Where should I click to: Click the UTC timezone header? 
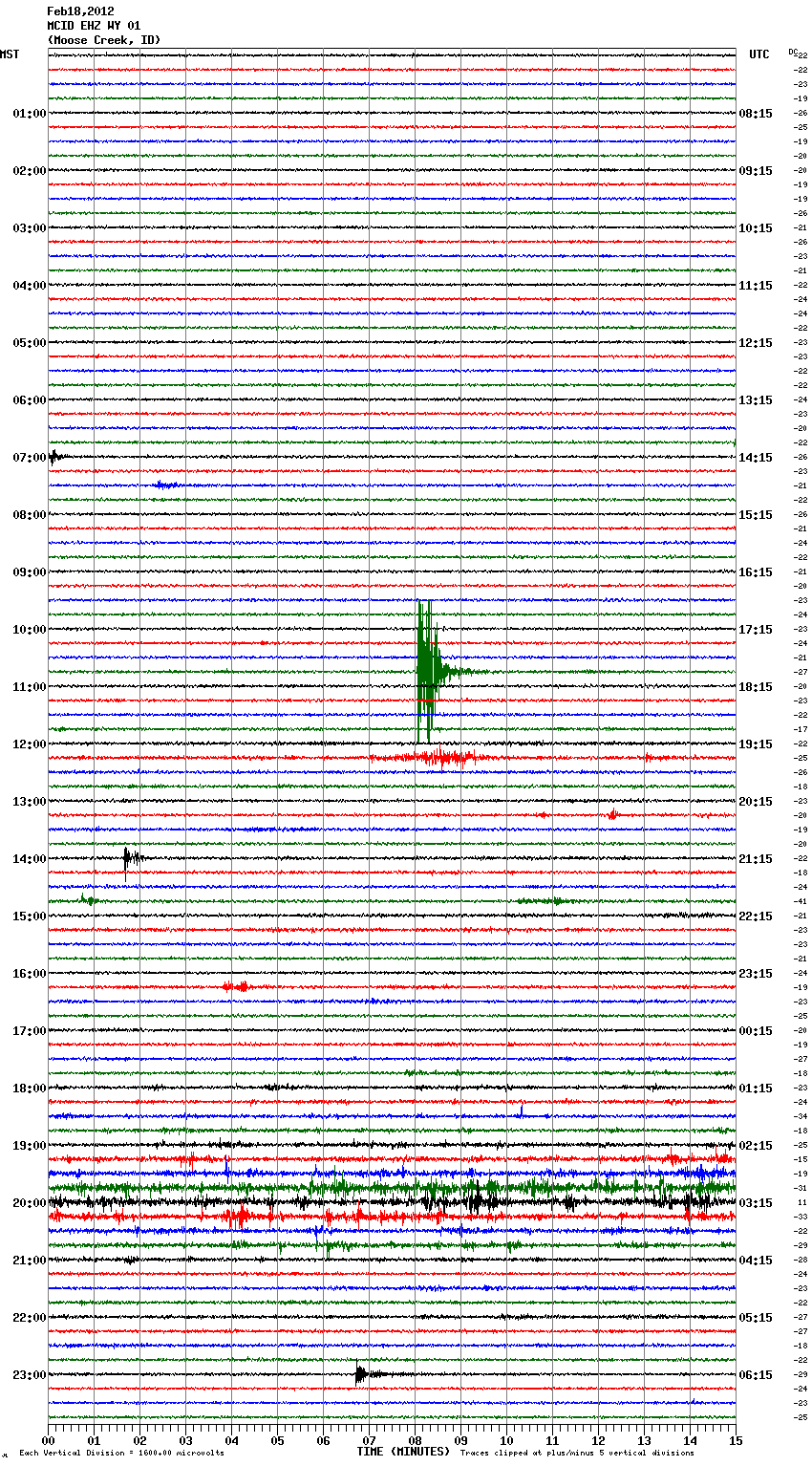(x=759, y=54)
